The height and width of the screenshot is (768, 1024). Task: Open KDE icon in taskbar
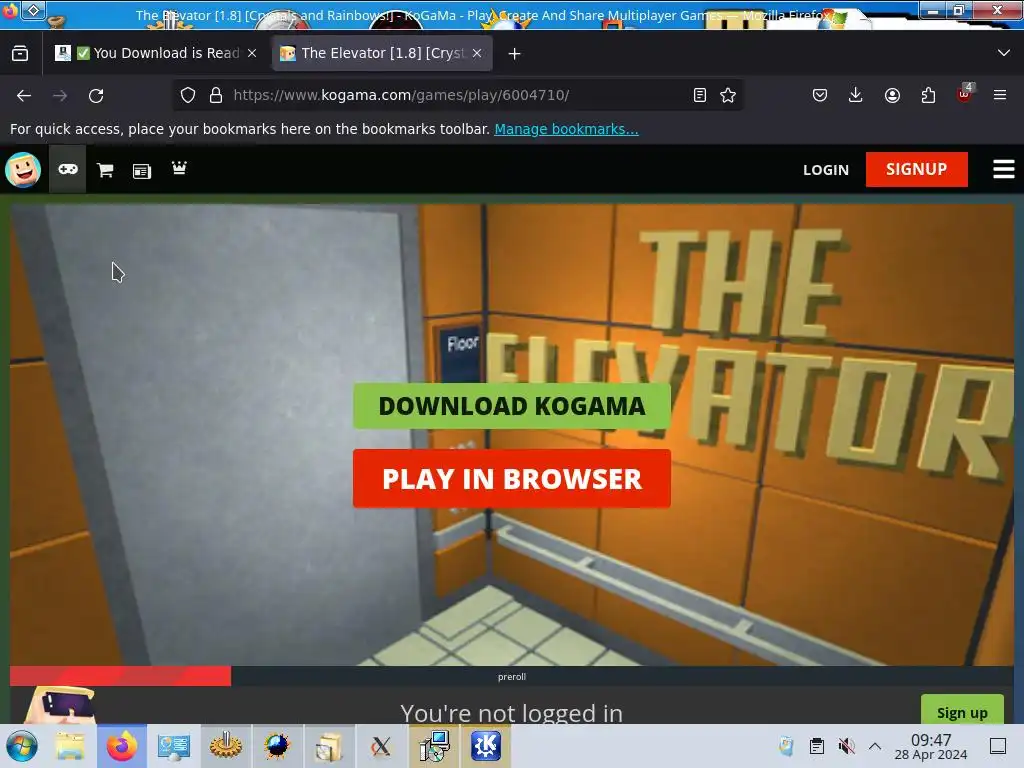click(x=486, y=746)
